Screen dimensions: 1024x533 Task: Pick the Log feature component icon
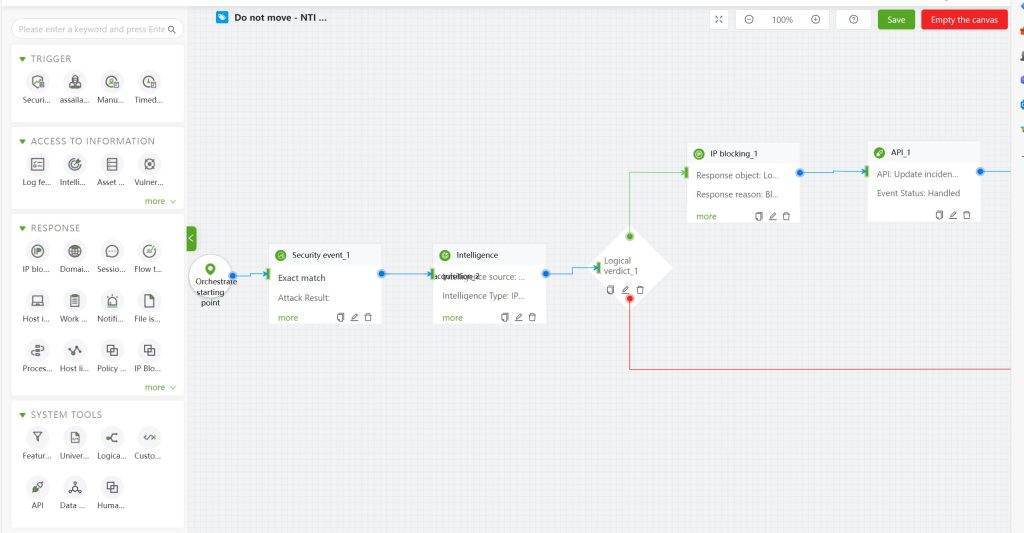coord(38,164)
